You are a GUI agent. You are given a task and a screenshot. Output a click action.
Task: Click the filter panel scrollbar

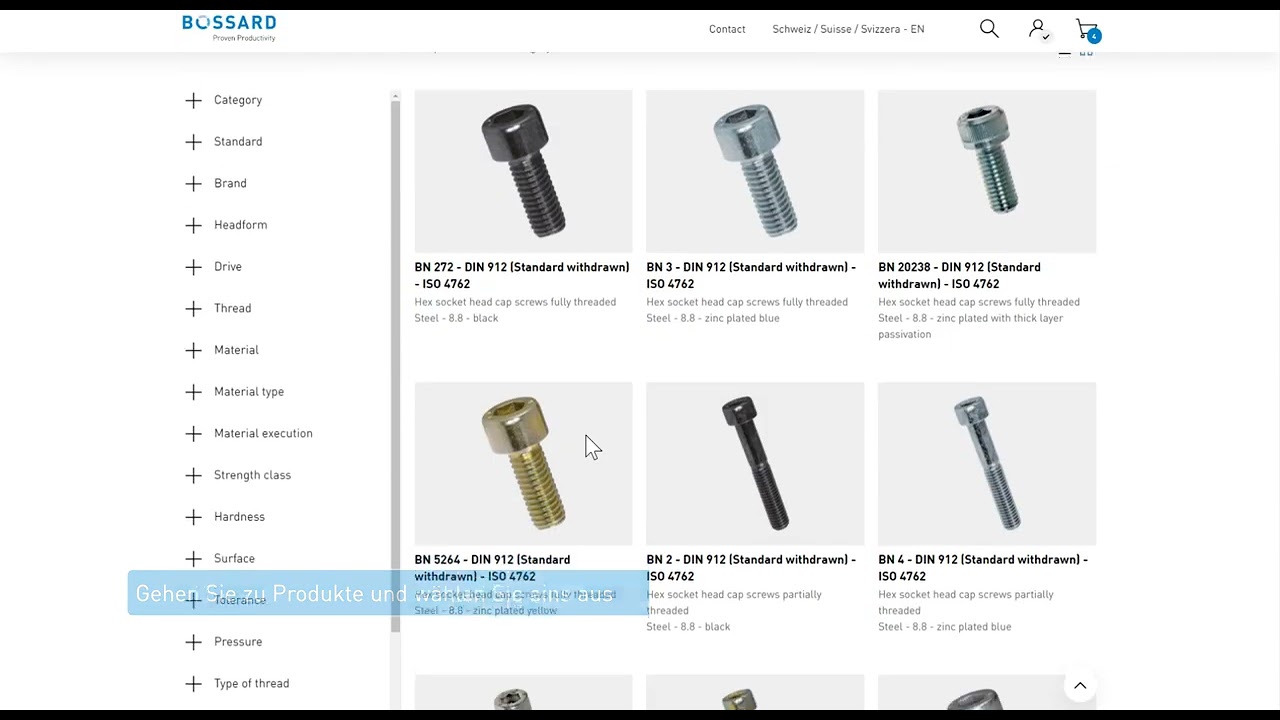395,365
